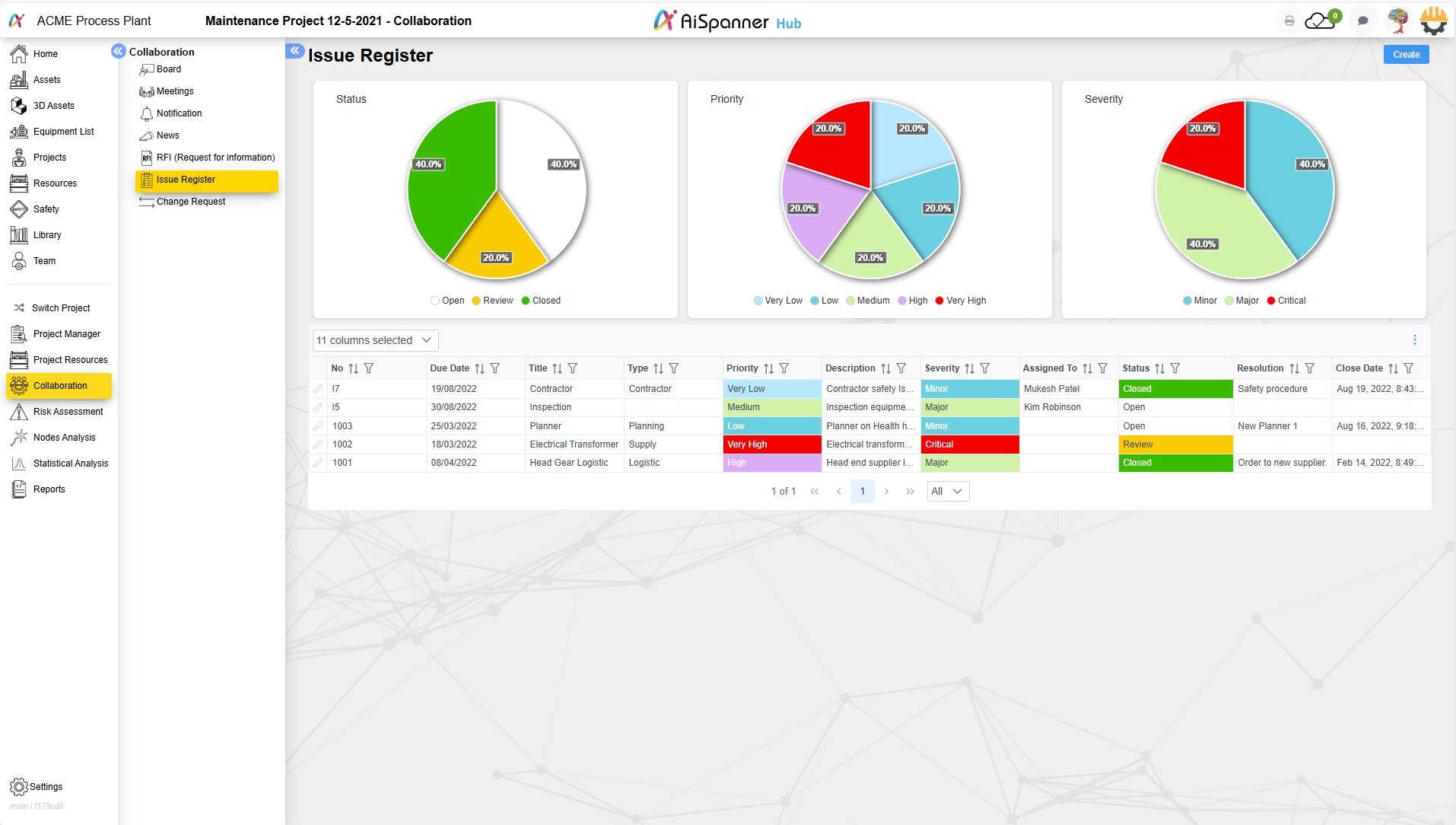This screenshot has height=825, width=1456.
Task: Toggle Very High in Priority legend
Action: [x=960, y=300]
